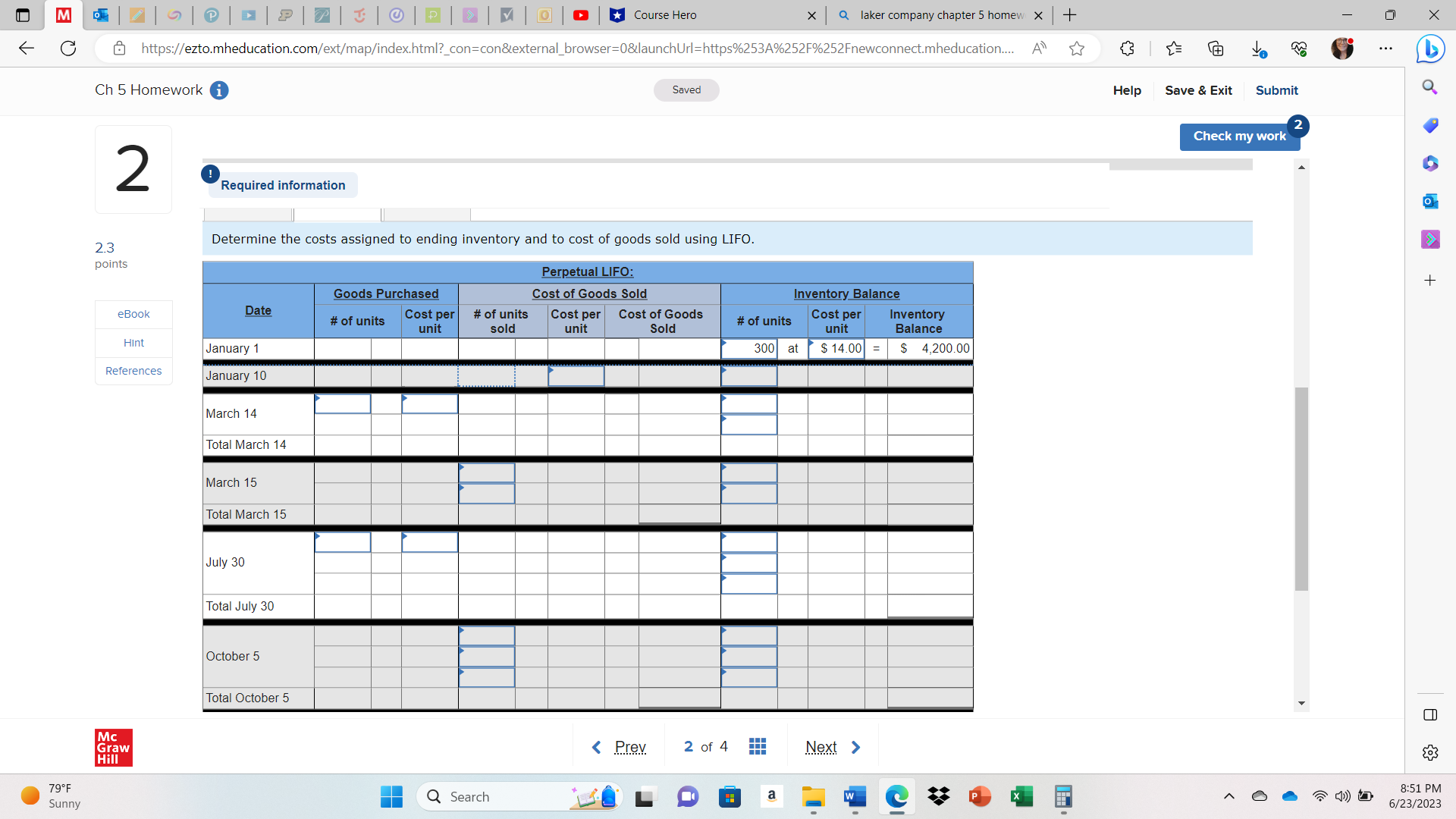The height and width of the screenshot is (819, 1456).
Task: Click the browser refresh icon
Action: click(x=68, y=49)
